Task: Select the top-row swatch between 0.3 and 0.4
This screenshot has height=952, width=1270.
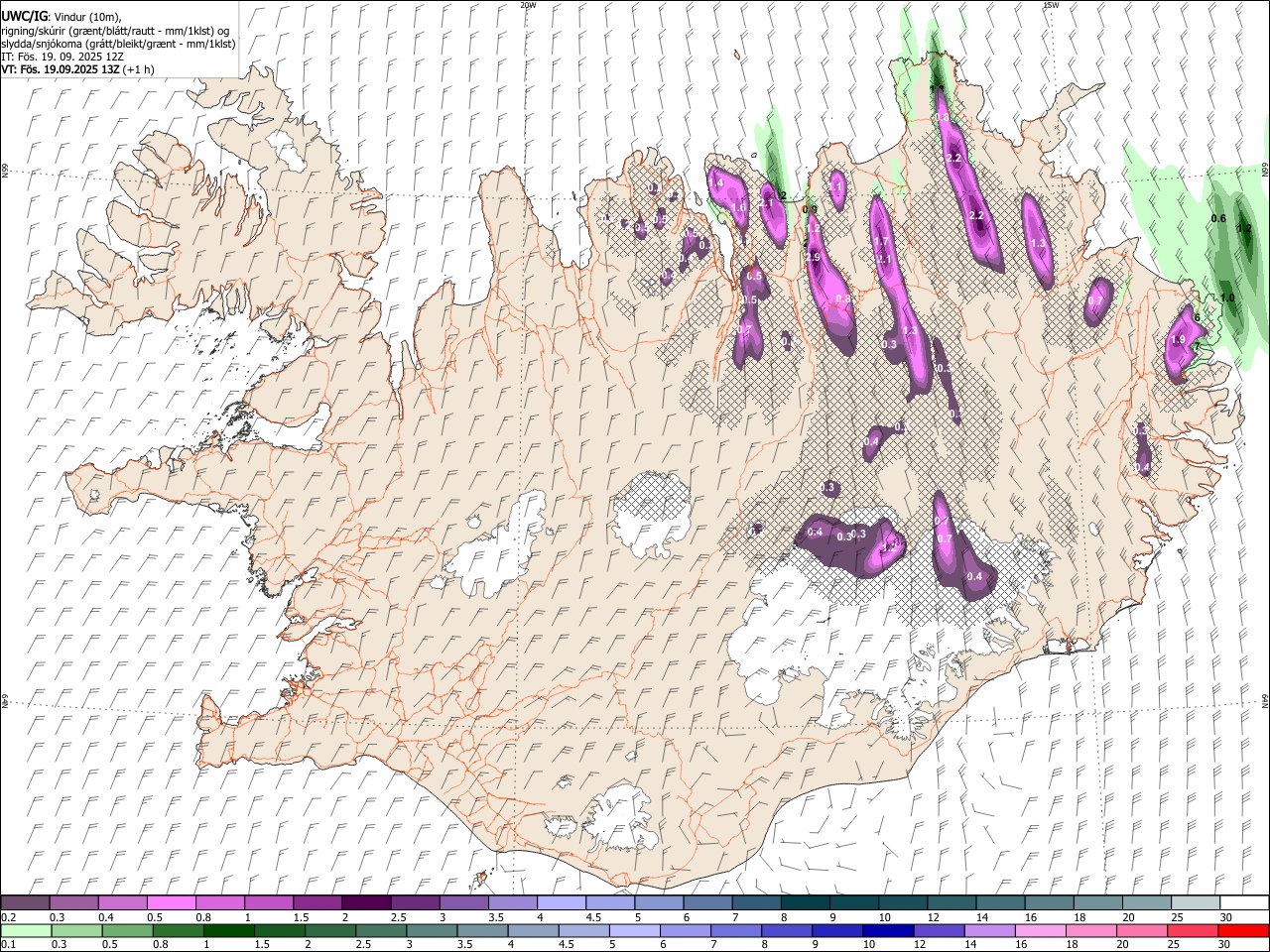Action: [74, 902]
